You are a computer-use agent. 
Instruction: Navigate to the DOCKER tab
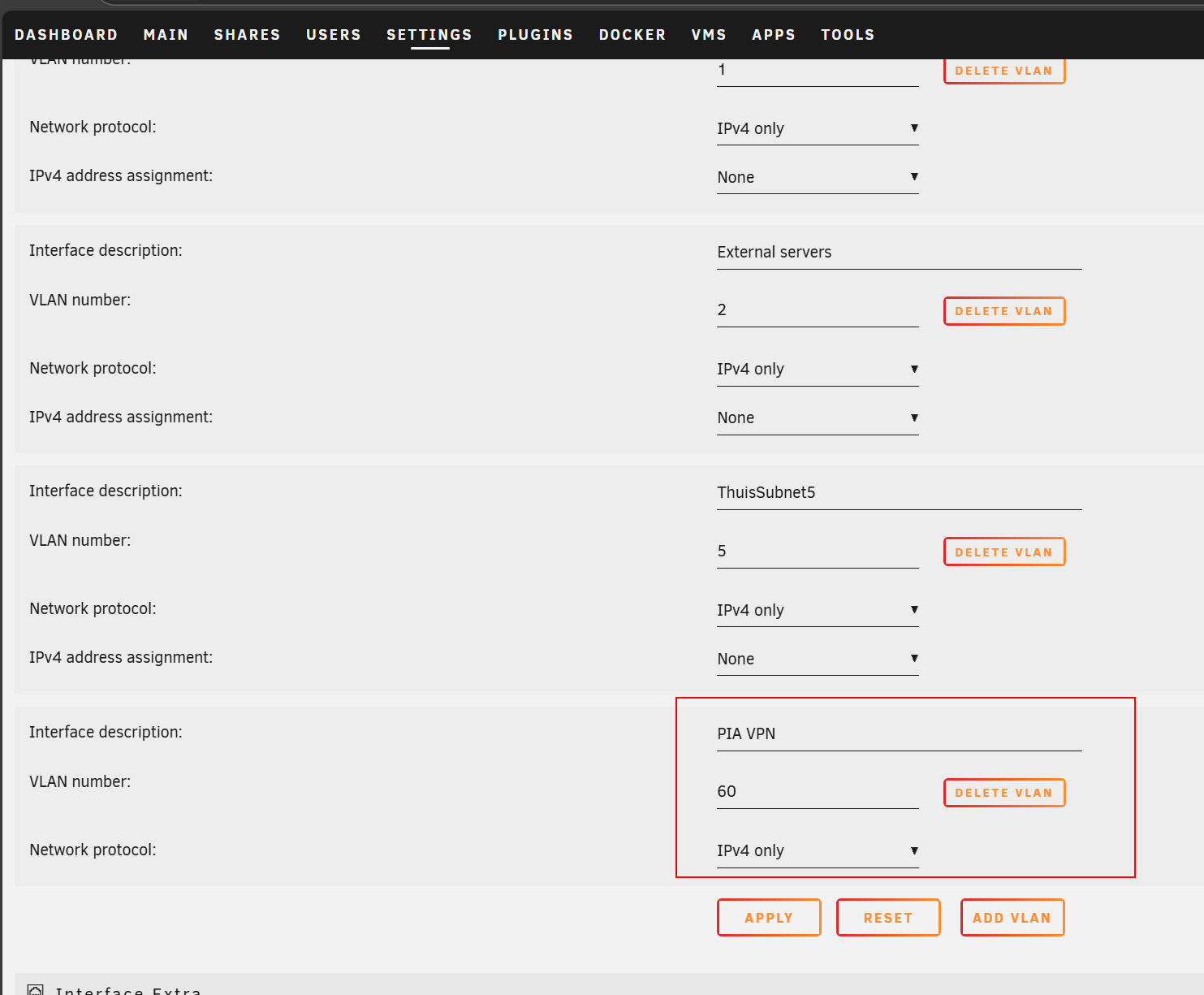coord(632,35)
